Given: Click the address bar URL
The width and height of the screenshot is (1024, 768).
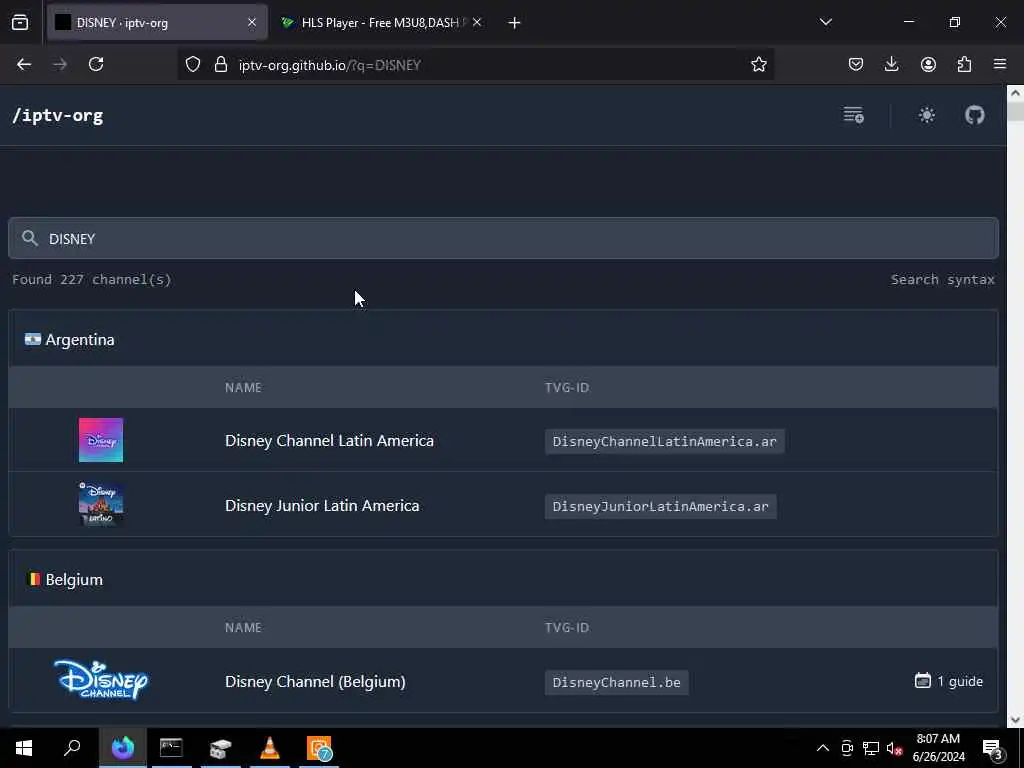Looking at the screenshot, I should click(330, 65).
